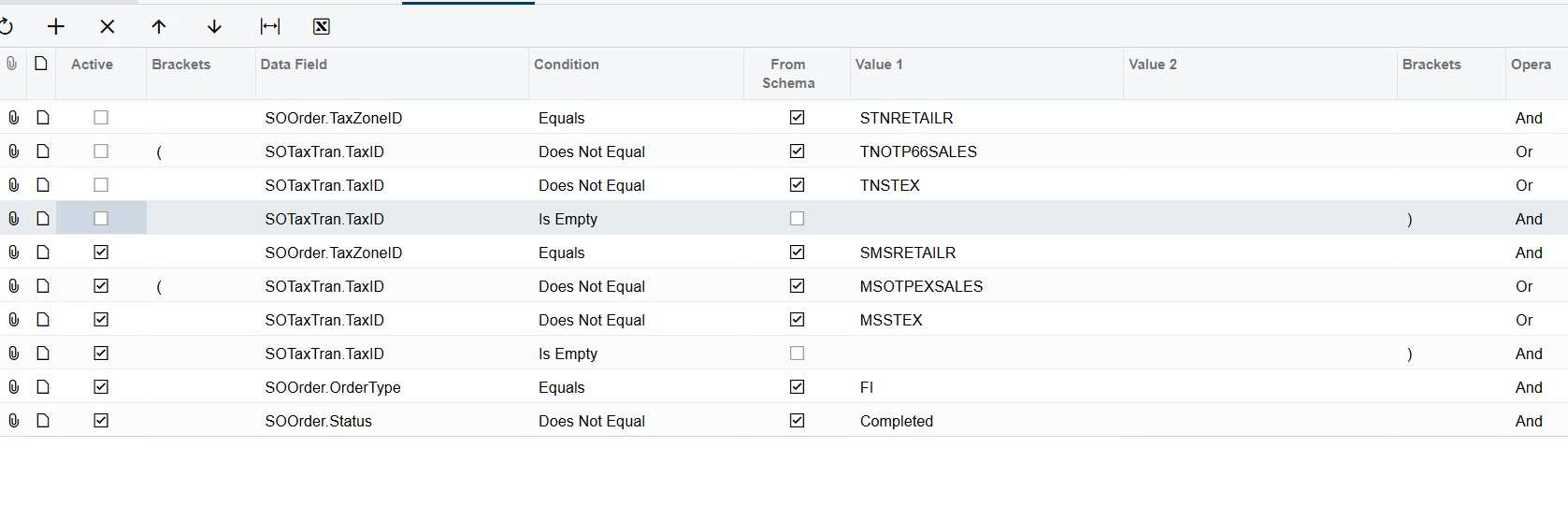Screen dimensions: 1568x520
Task: Uncheck Active for the SOOrder.Status row
Action: pyautogui.click(x=101, y=421)
